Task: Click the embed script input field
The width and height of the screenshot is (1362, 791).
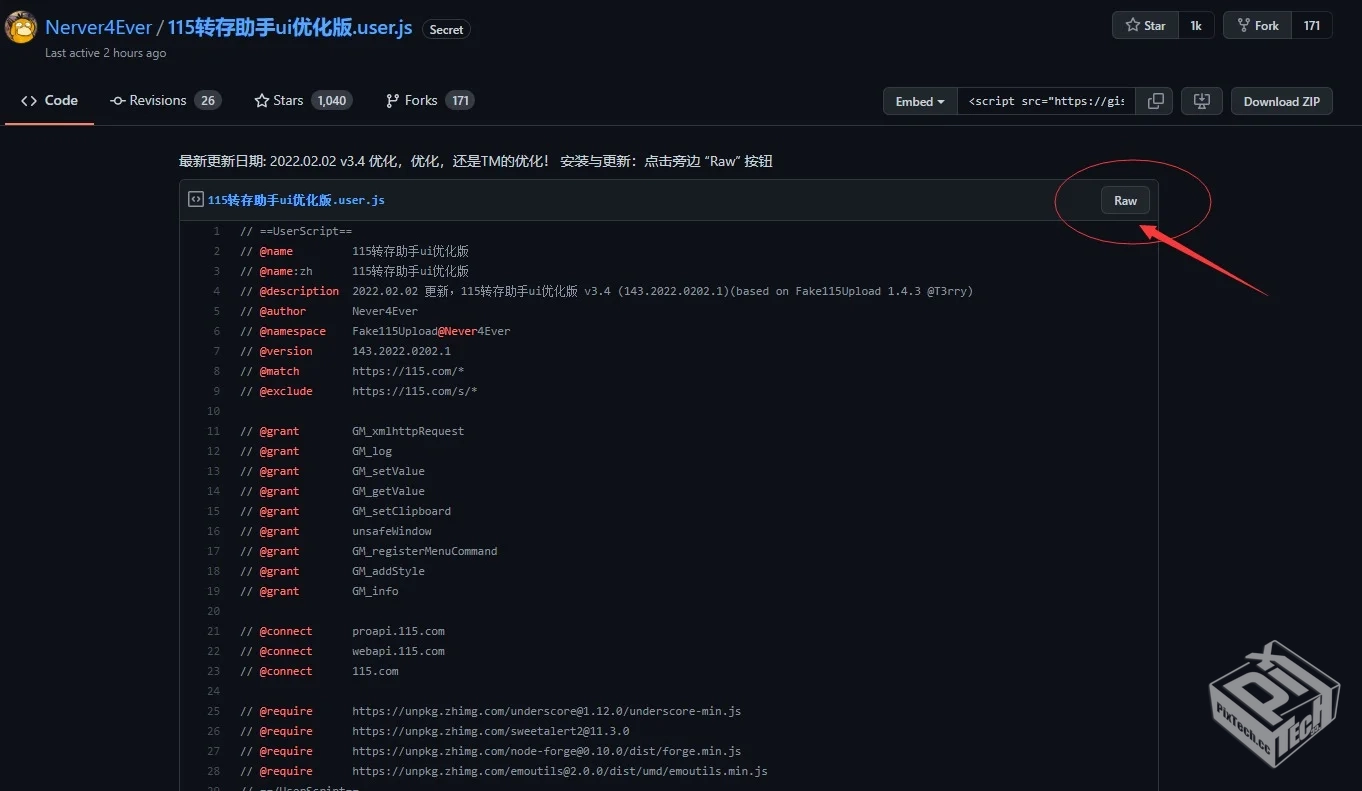Action: pyautogui.click(x=1046, y=100)
